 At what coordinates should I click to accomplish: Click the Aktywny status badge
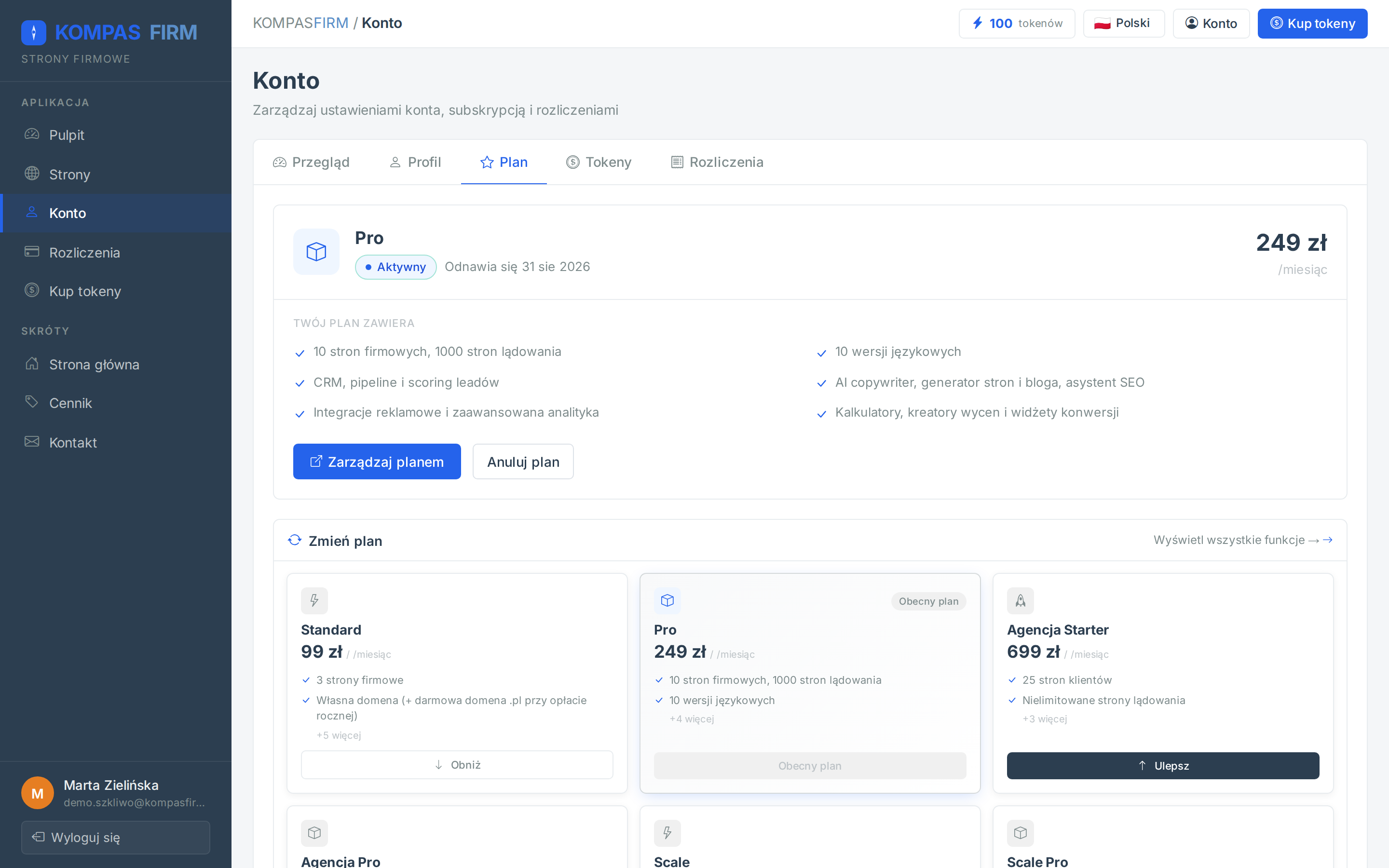click(395, 267)
